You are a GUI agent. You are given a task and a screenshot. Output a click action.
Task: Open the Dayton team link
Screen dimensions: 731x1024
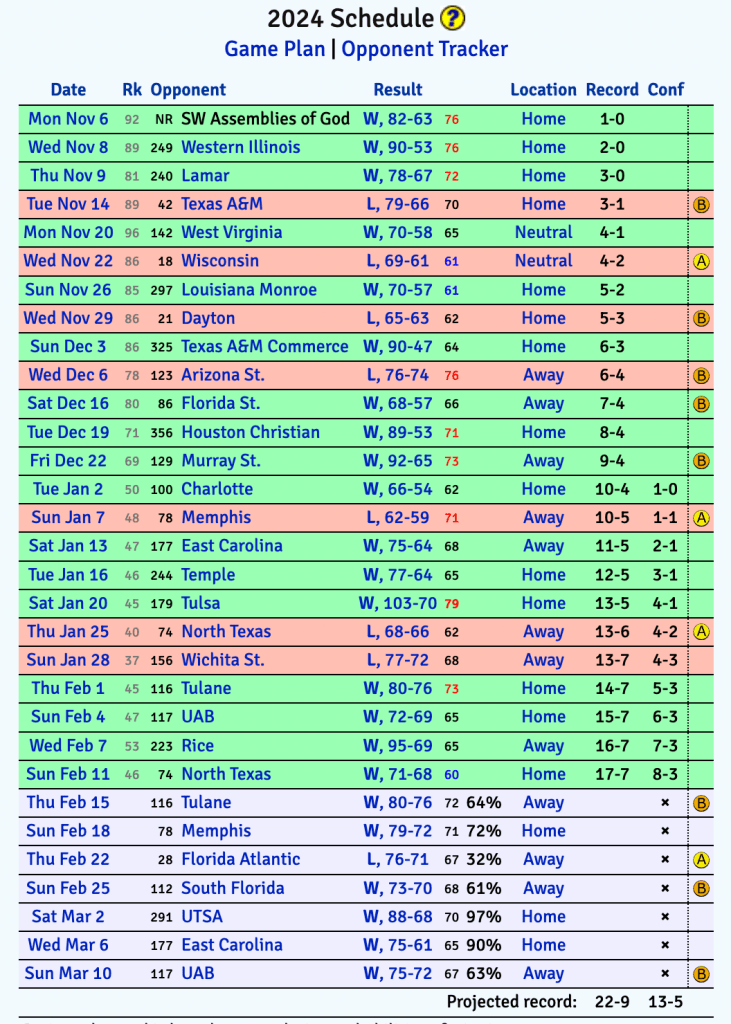208,318
